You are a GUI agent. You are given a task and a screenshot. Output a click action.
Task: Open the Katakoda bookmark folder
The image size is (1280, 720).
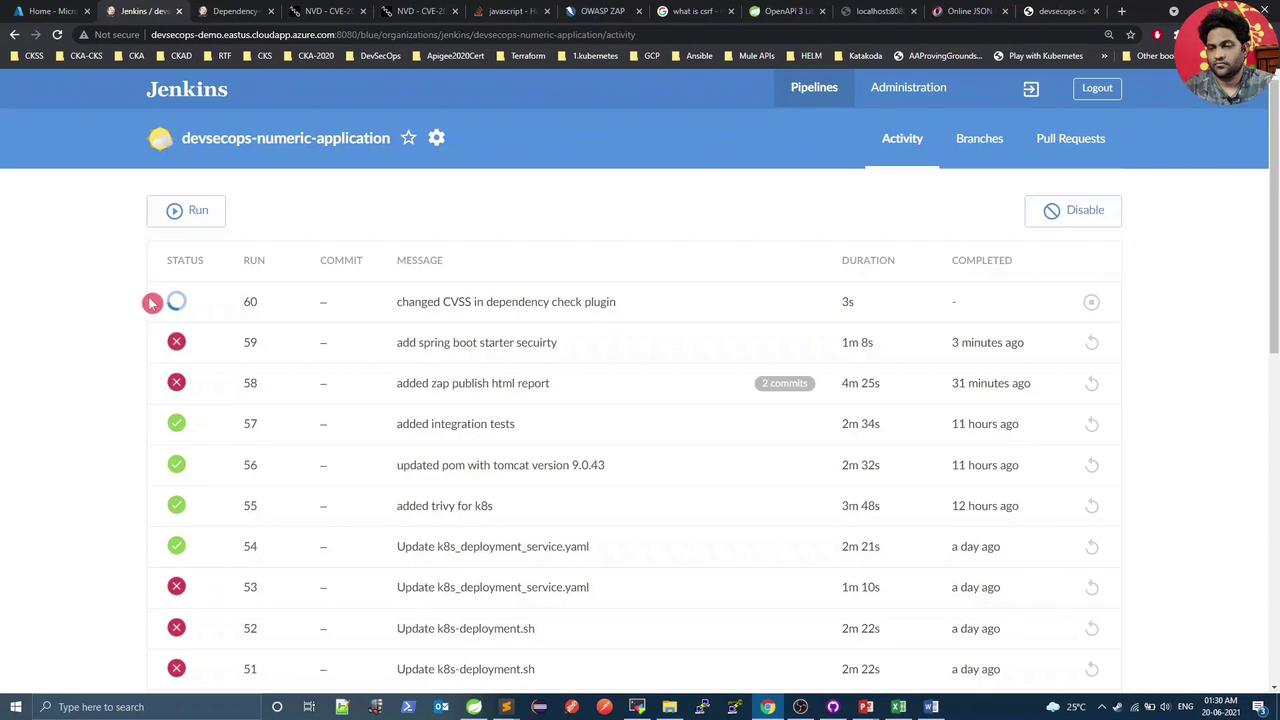pyautogui.click(x=858, y=56)
